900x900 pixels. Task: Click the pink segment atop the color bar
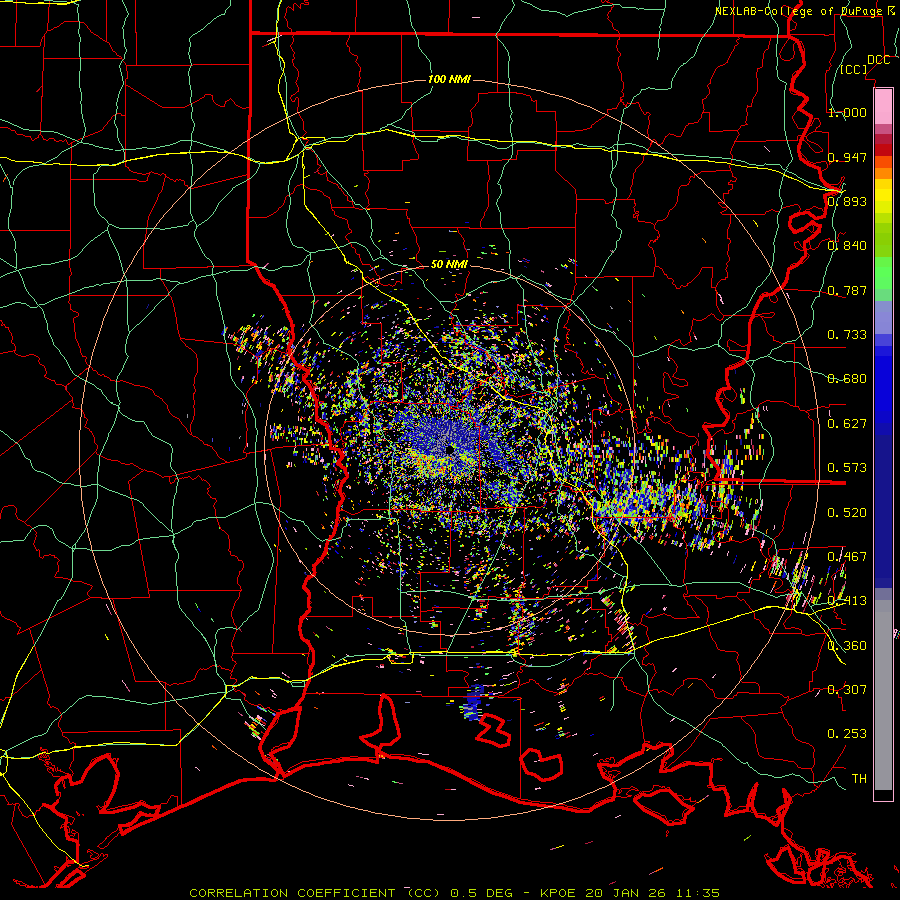[883, 106]
